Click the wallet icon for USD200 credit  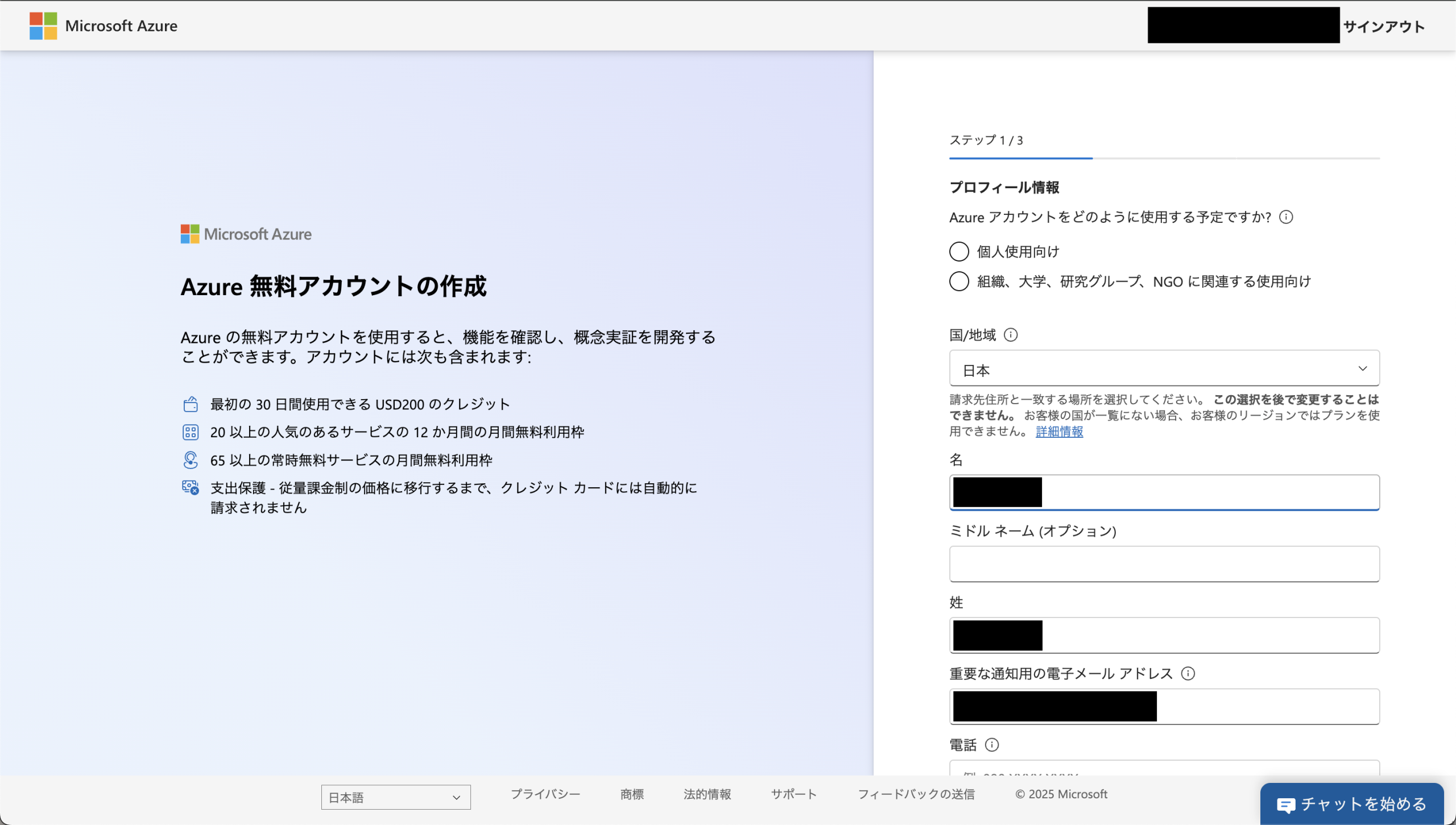click(191, 404)
